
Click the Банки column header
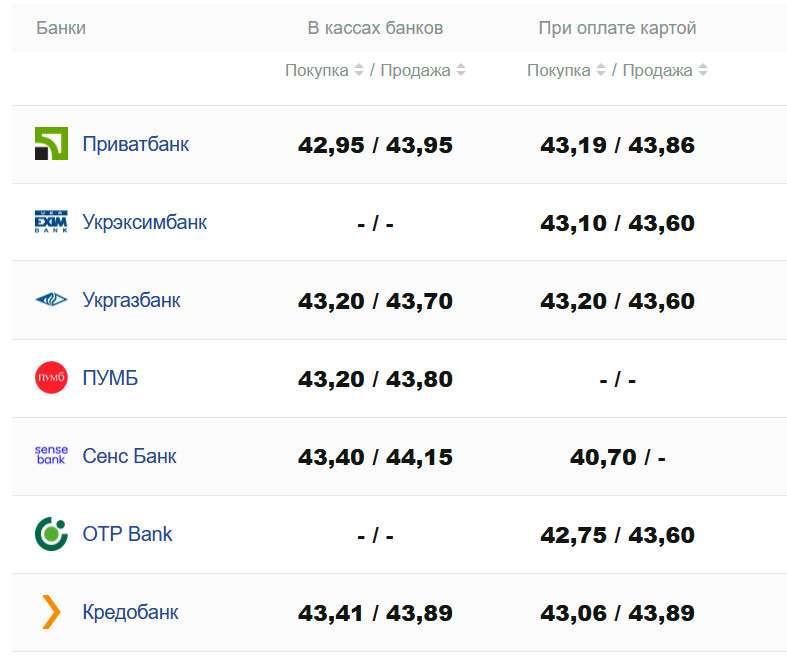[61, 28]
